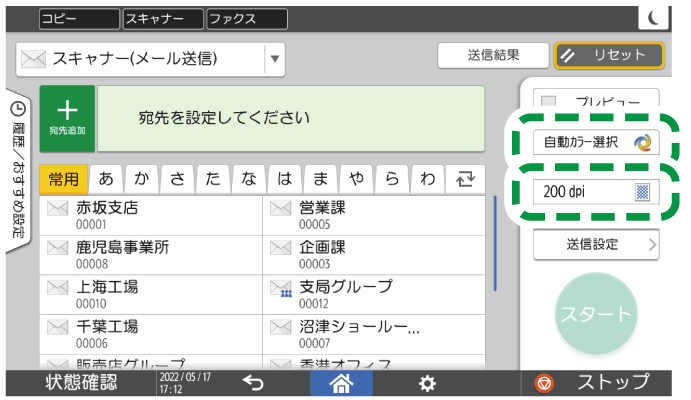Tap the リセット button
Screen dimensions: 691x400
coord(609,56)
